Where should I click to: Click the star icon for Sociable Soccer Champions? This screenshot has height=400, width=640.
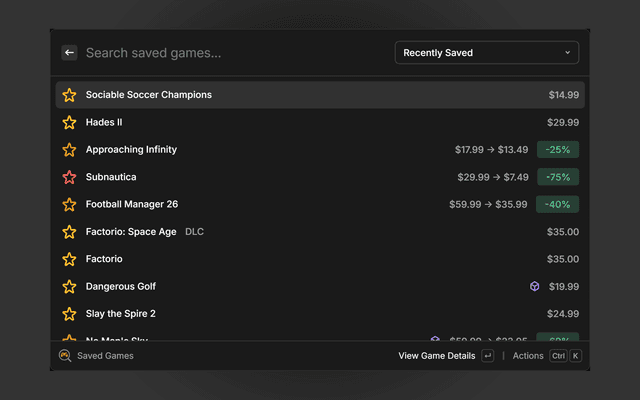[69, 95]
